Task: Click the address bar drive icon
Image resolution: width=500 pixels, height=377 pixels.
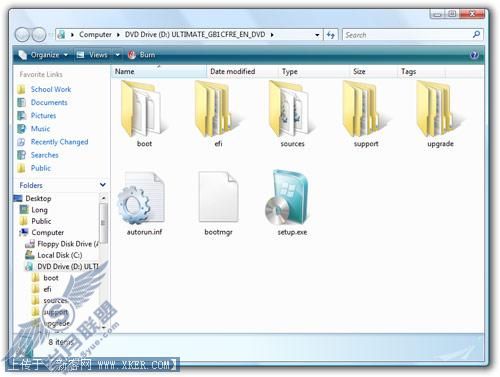Action: pos(61,34)
